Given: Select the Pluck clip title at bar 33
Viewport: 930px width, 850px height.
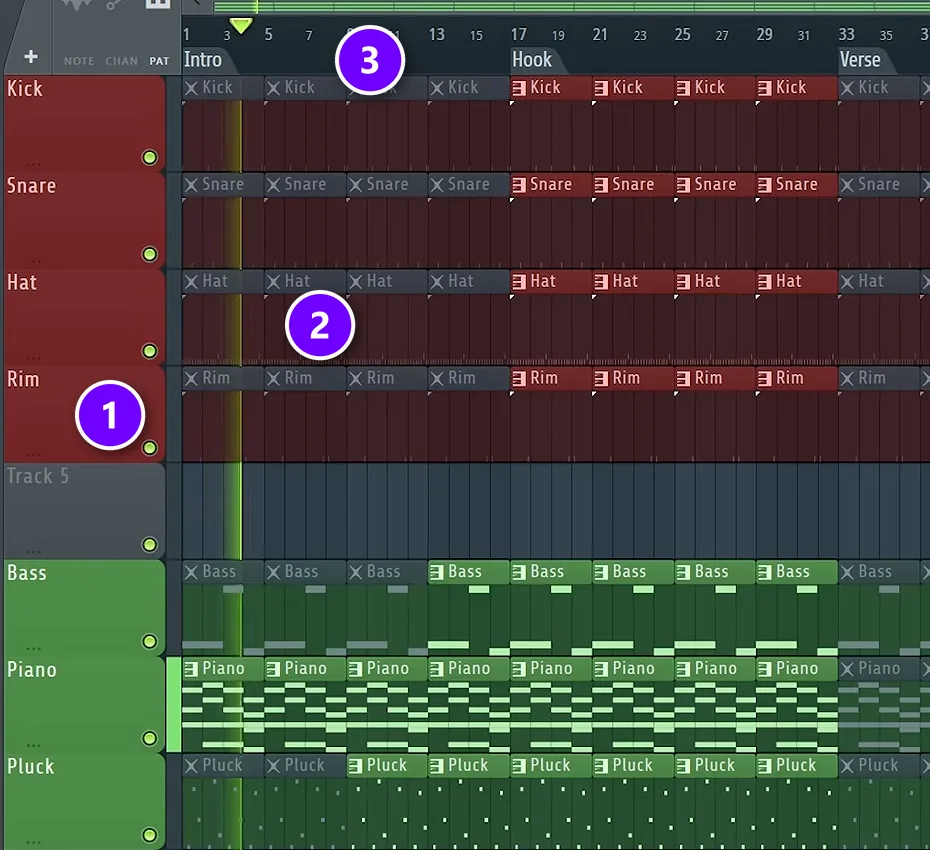Looking at the screenshot, I should (x=878, y=765).
